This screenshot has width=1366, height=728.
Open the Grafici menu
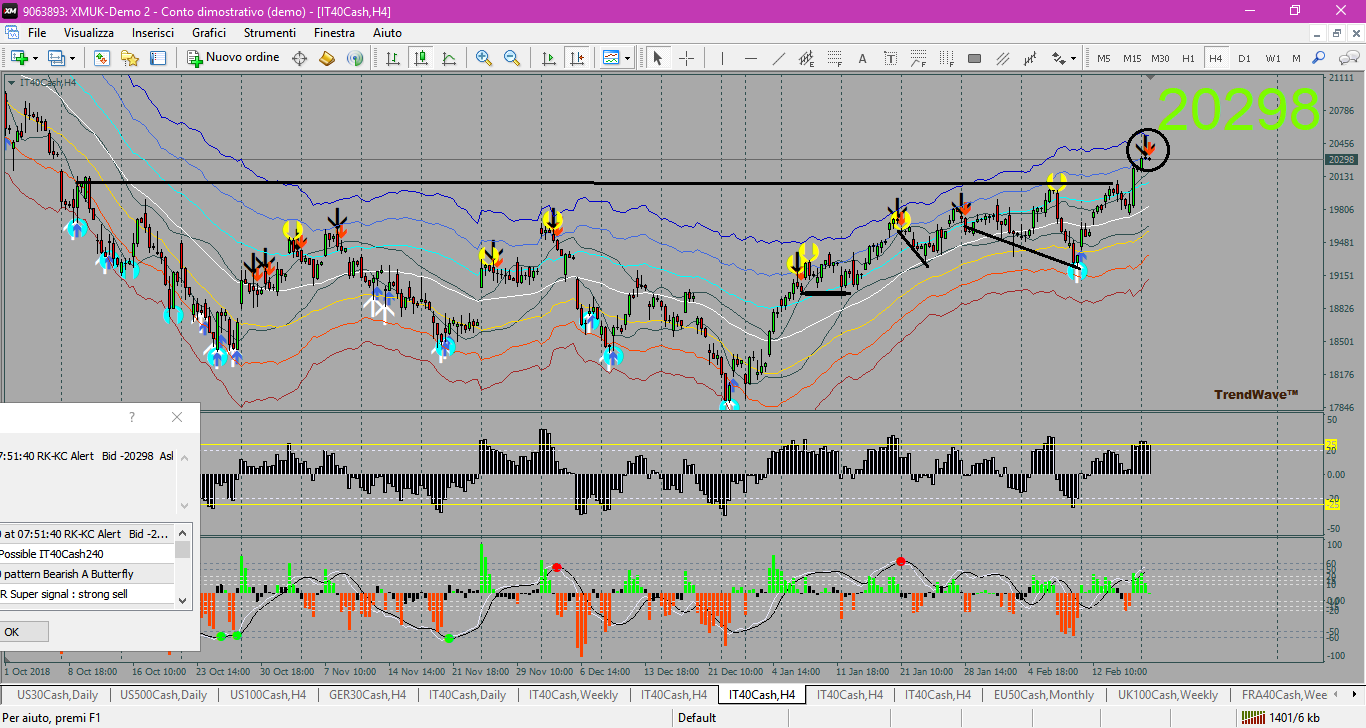[x=209, y=33]
